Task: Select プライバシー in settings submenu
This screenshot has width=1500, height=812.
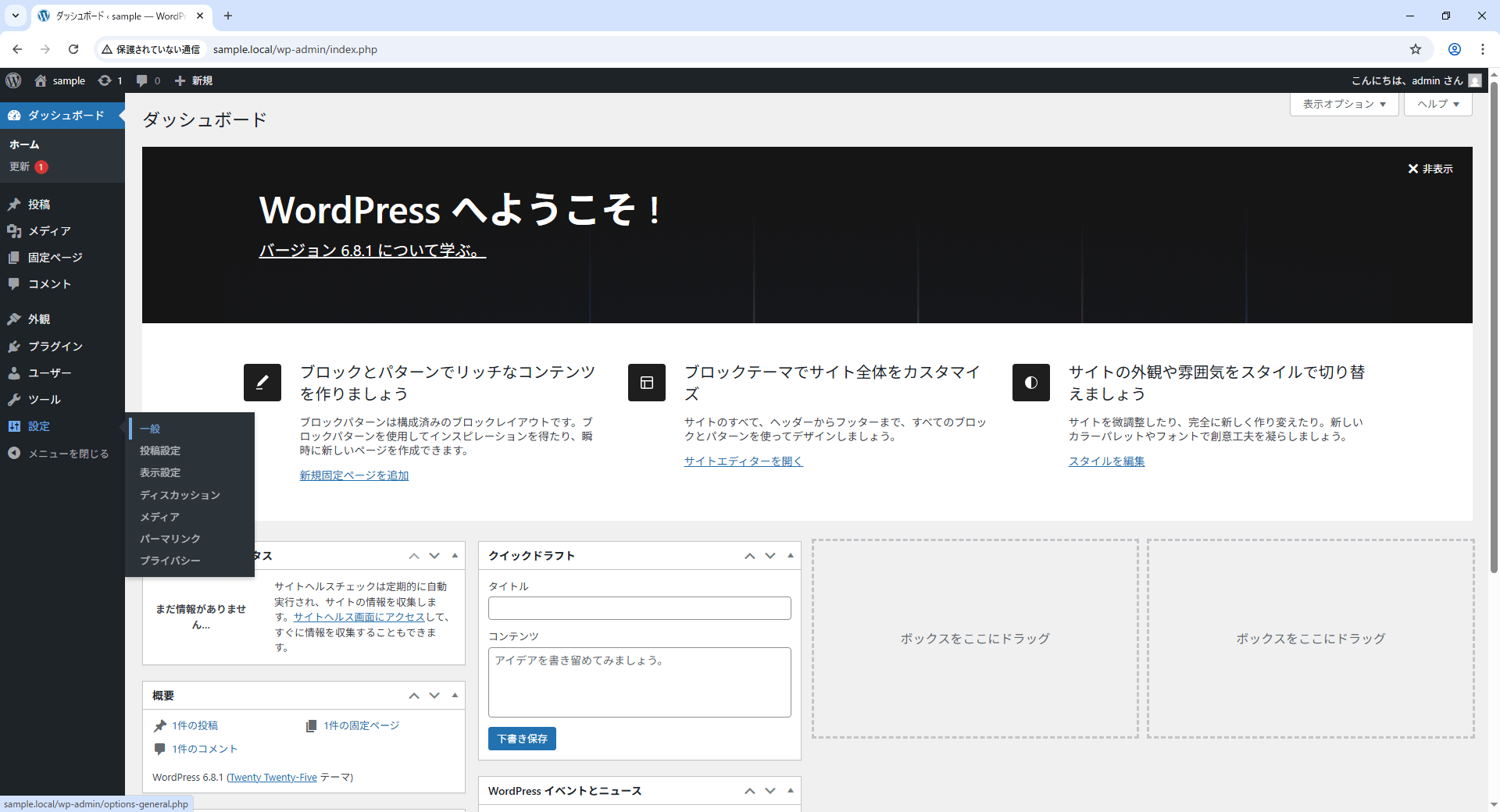Action: pyautogui.click(x=170, y=561)
